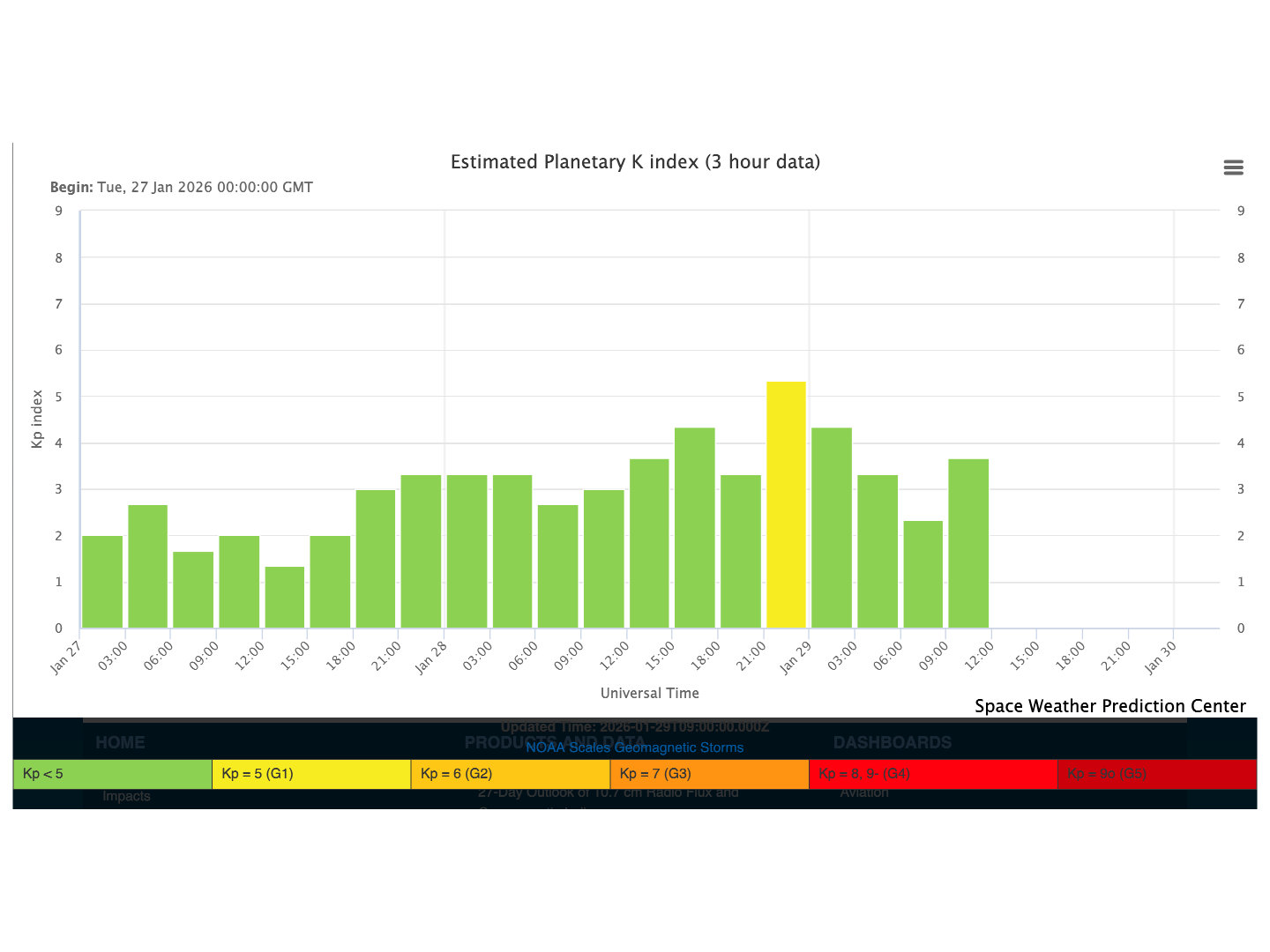Click the red Kp = 8, 9- (G4) swatch
This screenshot has height=952, width=1270.
point(932,774)
